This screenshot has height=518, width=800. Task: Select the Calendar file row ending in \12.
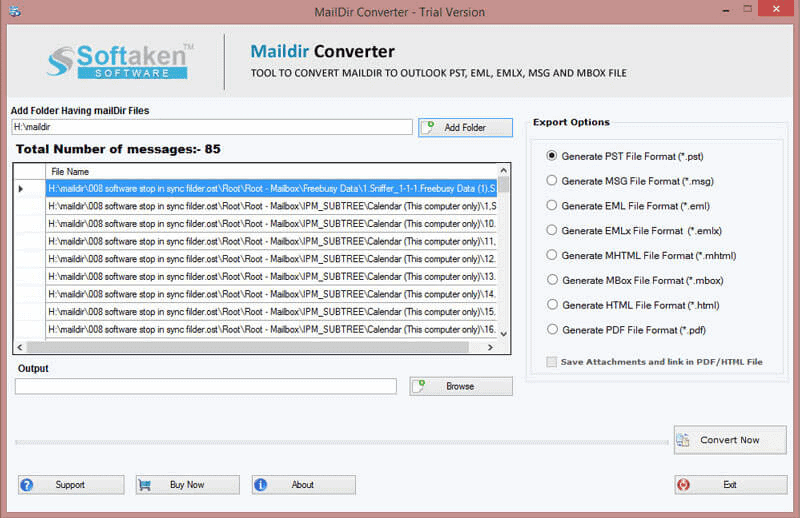point(271,259)
